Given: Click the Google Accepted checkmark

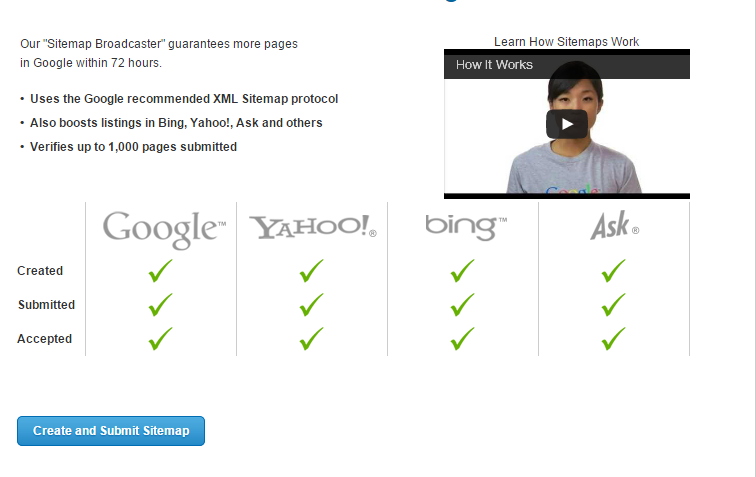Looking at the screenshot, I should point(161,339).
